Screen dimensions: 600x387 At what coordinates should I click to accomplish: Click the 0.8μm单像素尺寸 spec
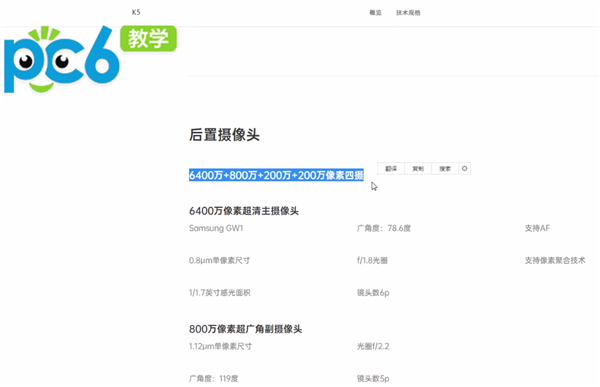coord(219,260)
